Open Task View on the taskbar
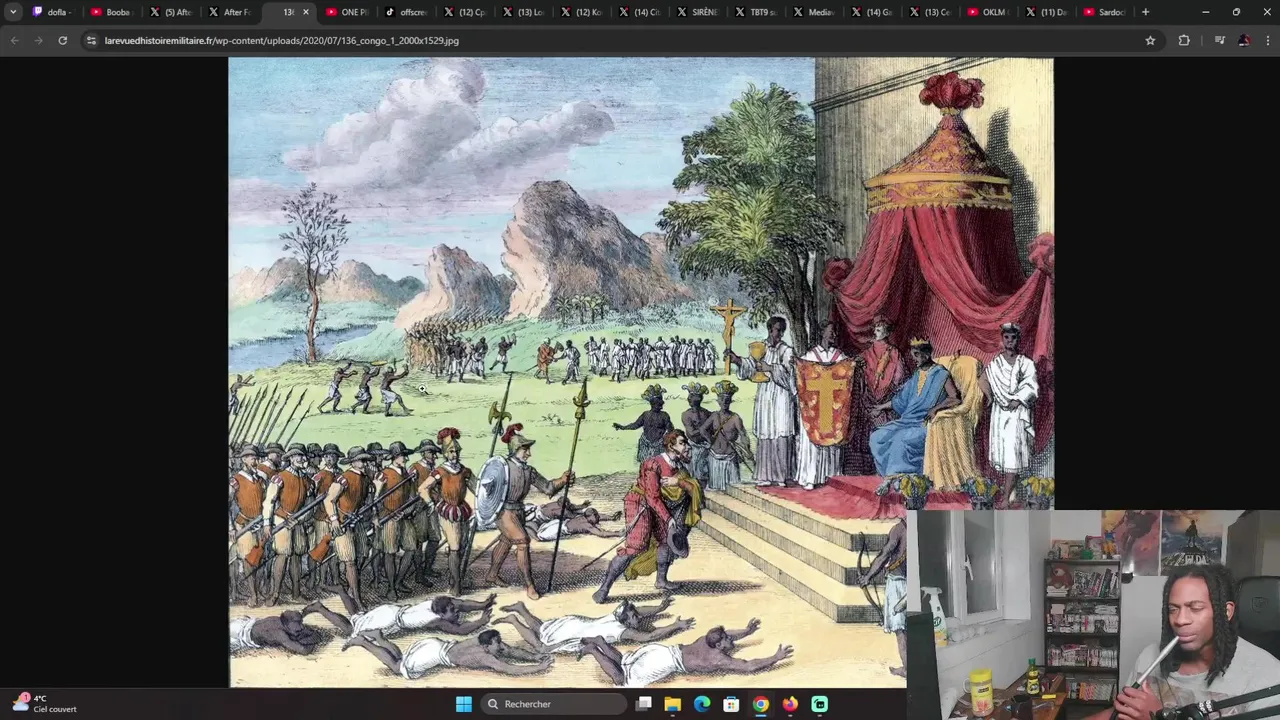 point(644,704)
